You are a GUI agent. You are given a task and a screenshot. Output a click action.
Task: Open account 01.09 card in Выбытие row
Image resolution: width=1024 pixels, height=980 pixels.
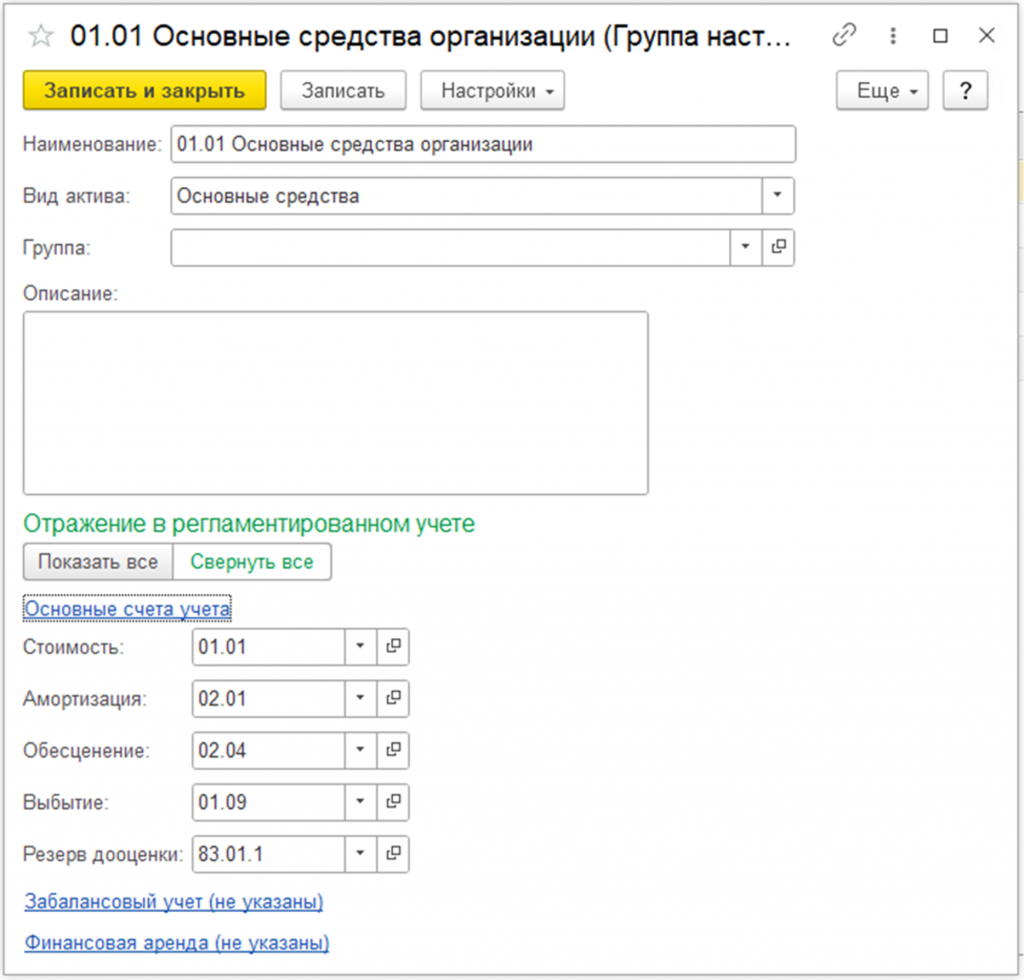click(393, 801)
